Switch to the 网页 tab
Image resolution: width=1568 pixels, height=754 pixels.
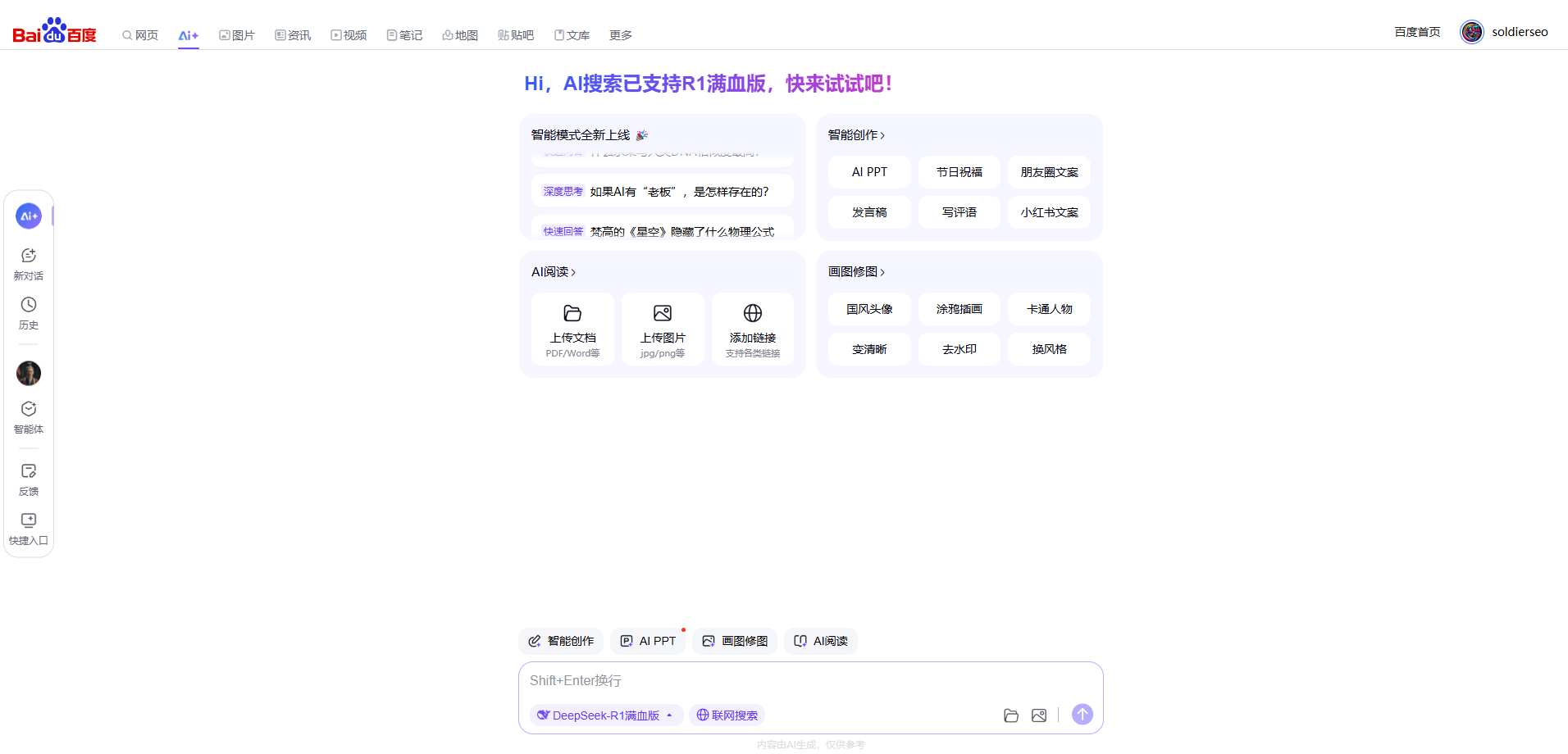point(140,35)
